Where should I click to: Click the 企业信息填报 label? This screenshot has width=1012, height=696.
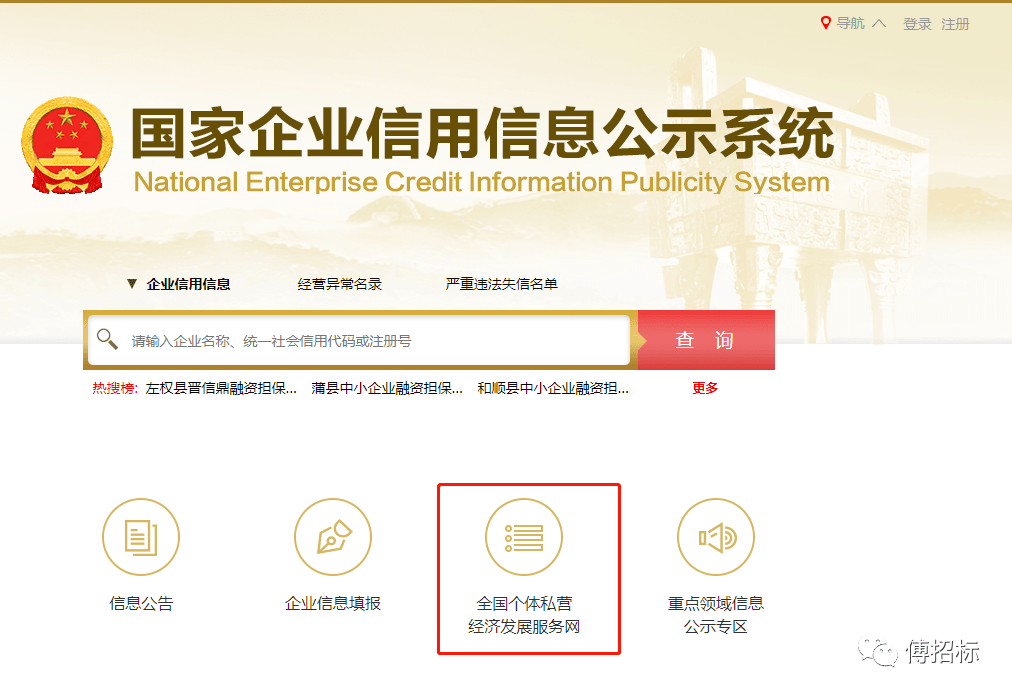point(333,604)
